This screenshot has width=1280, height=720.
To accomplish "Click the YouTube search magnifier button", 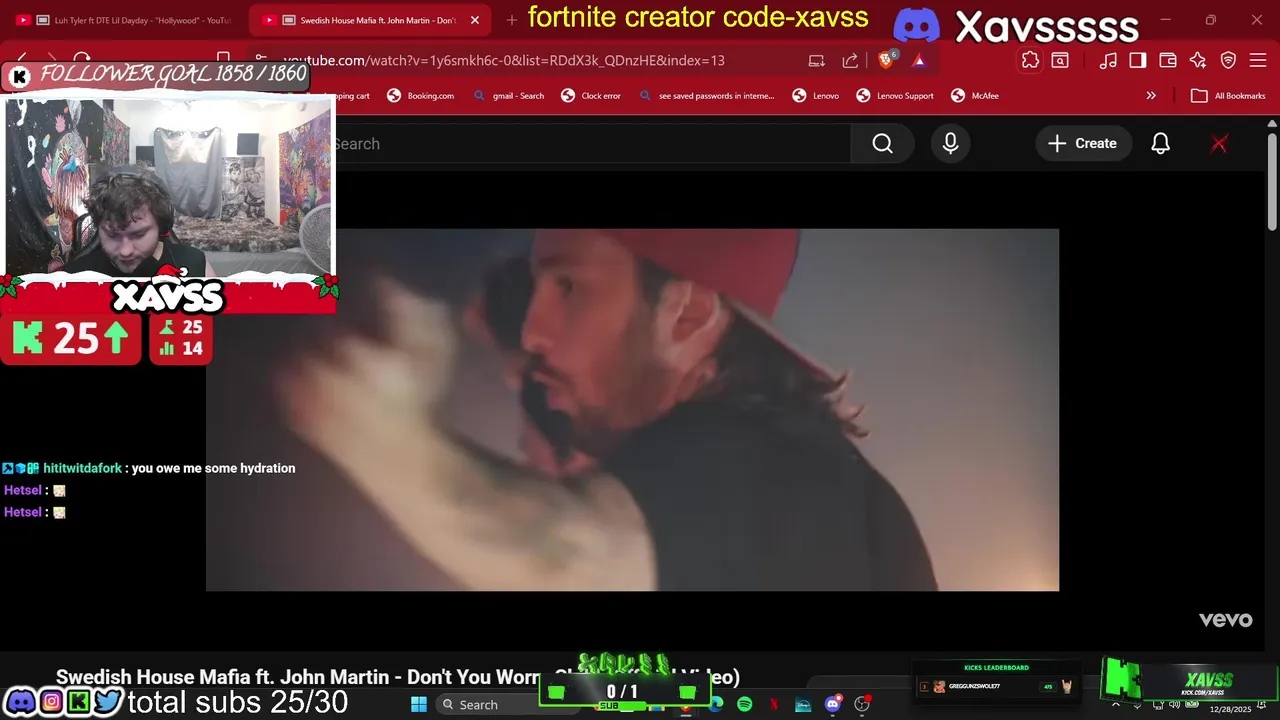I will pos(882,144).
